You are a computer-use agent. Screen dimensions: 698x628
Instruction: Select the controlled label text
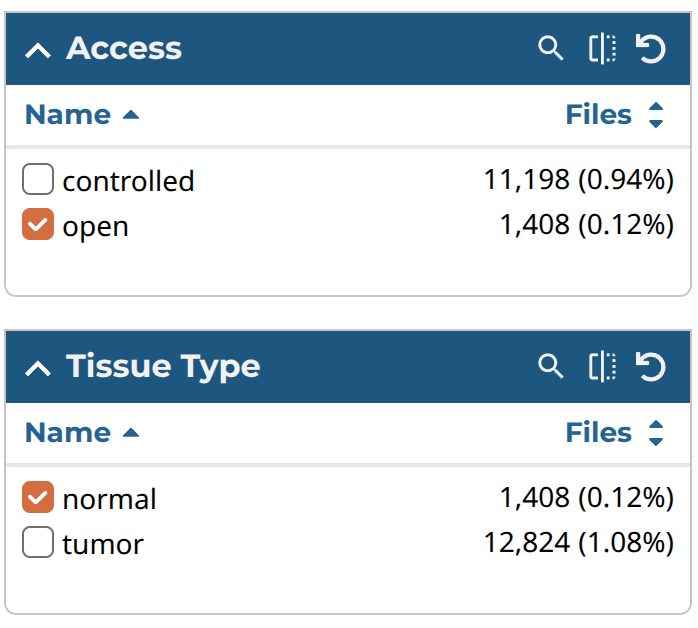pos(128,181)
